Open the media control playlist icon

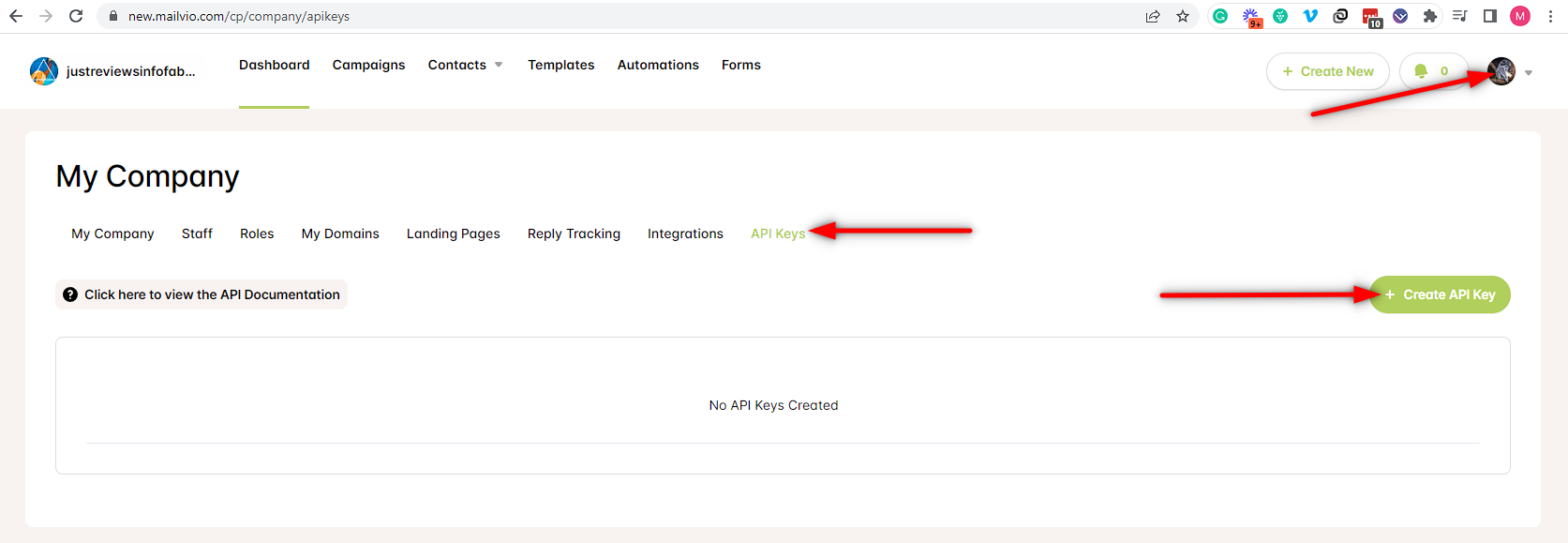[x=1460, y=16]
